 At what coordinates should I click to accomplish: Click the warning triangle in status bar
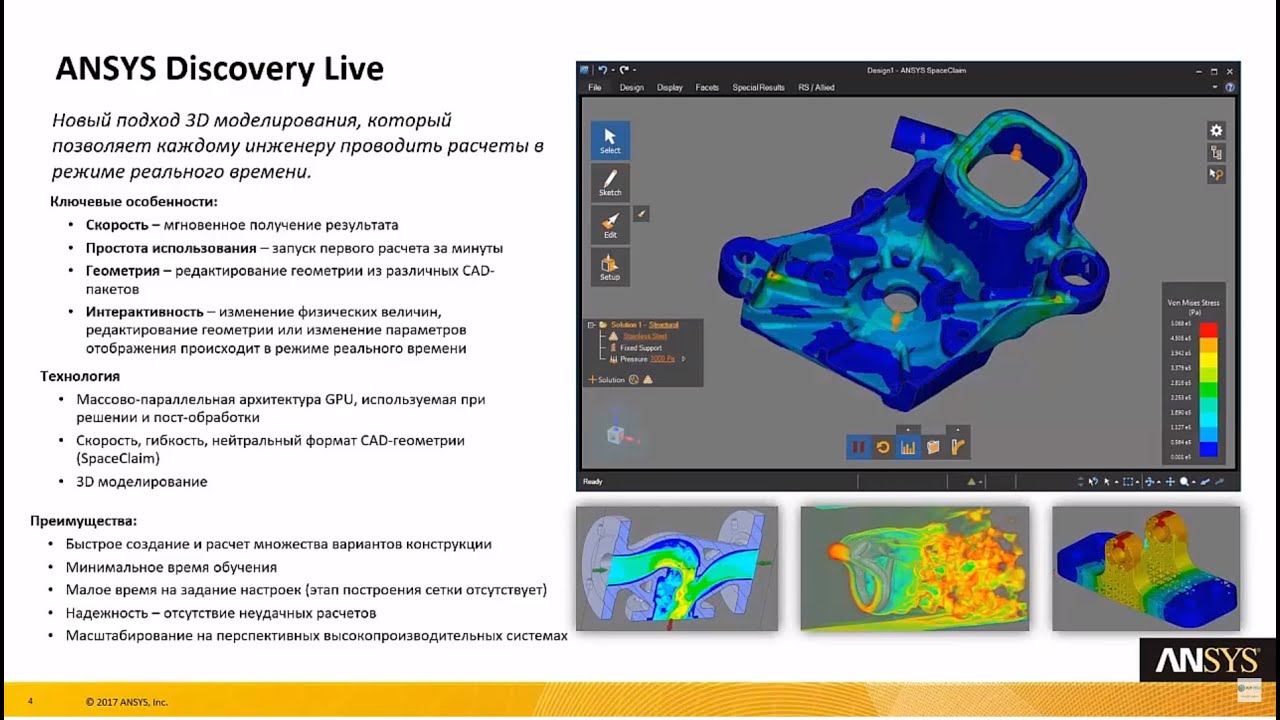tap(971, 482)
